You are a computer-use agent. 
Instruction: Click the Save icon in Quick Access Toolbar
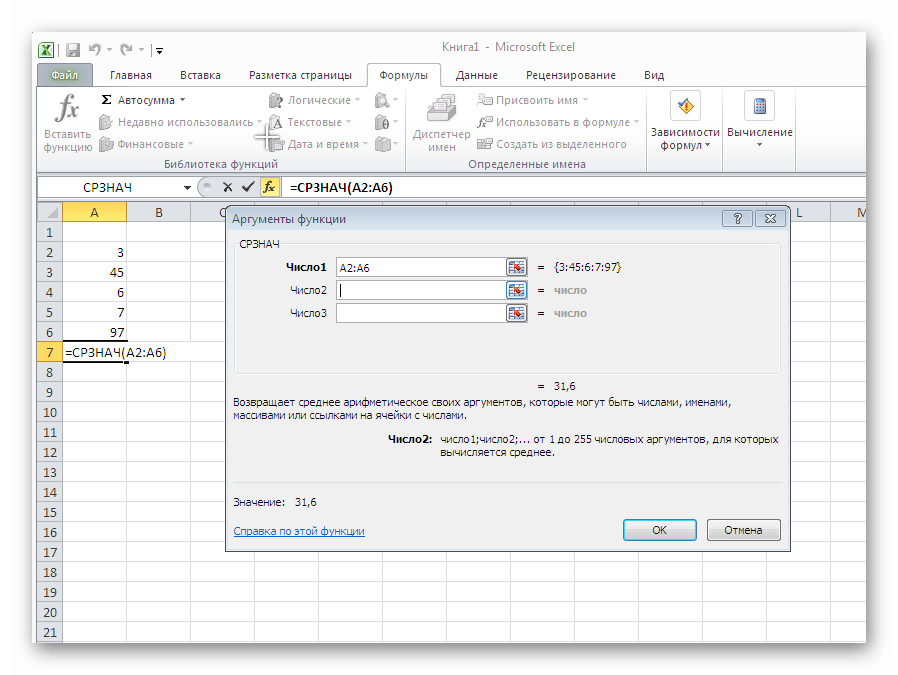pyautogui.click(x=72, y=49)
